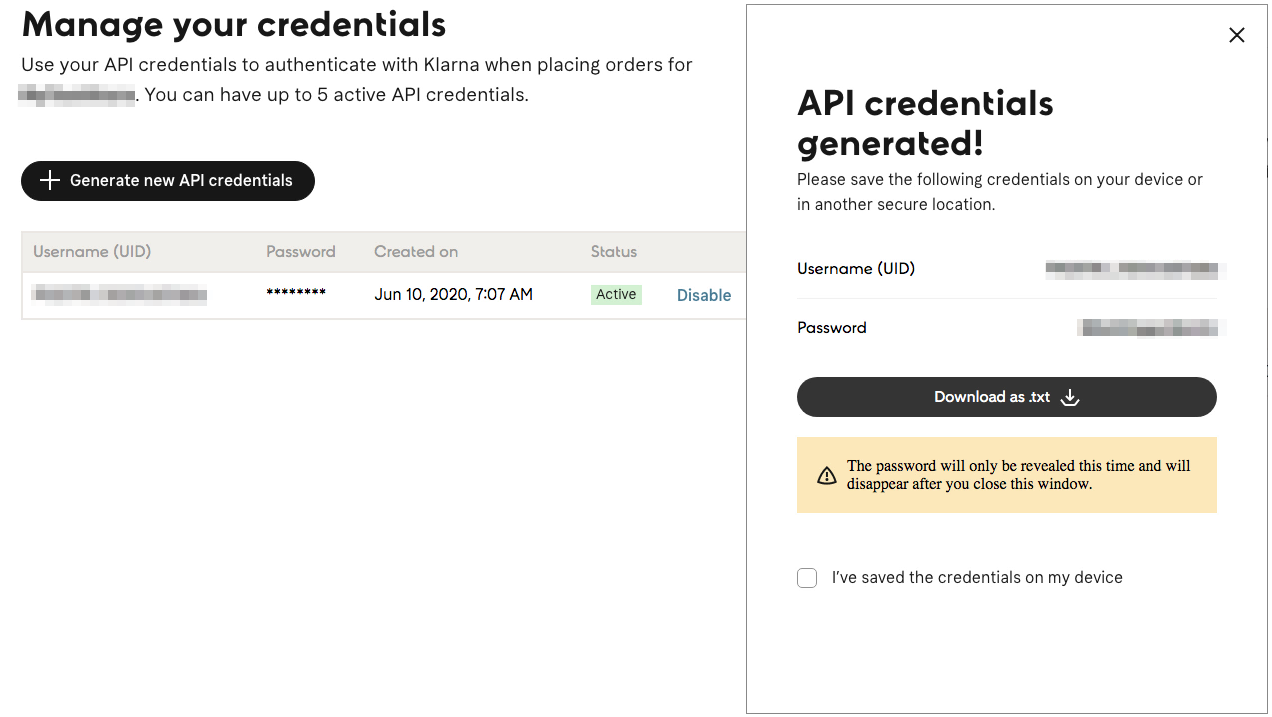
Task: Click the Jun 10, 2020 creation date
Action: [x=453, y=295]
